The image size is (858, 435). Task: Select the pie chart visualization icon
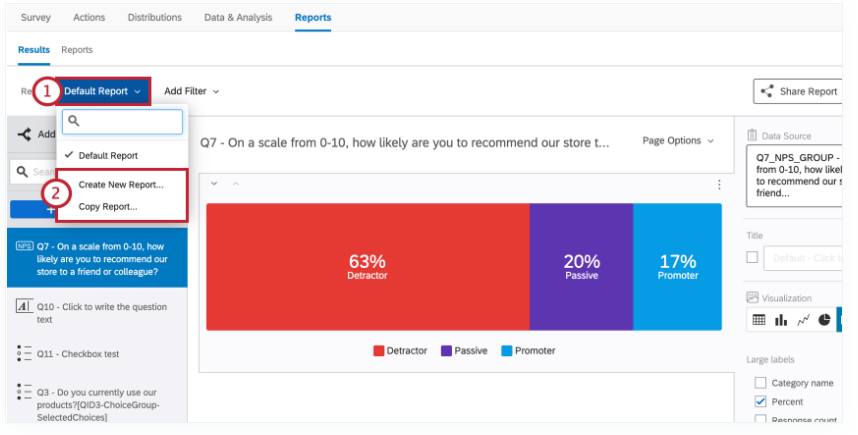[825, 319]
